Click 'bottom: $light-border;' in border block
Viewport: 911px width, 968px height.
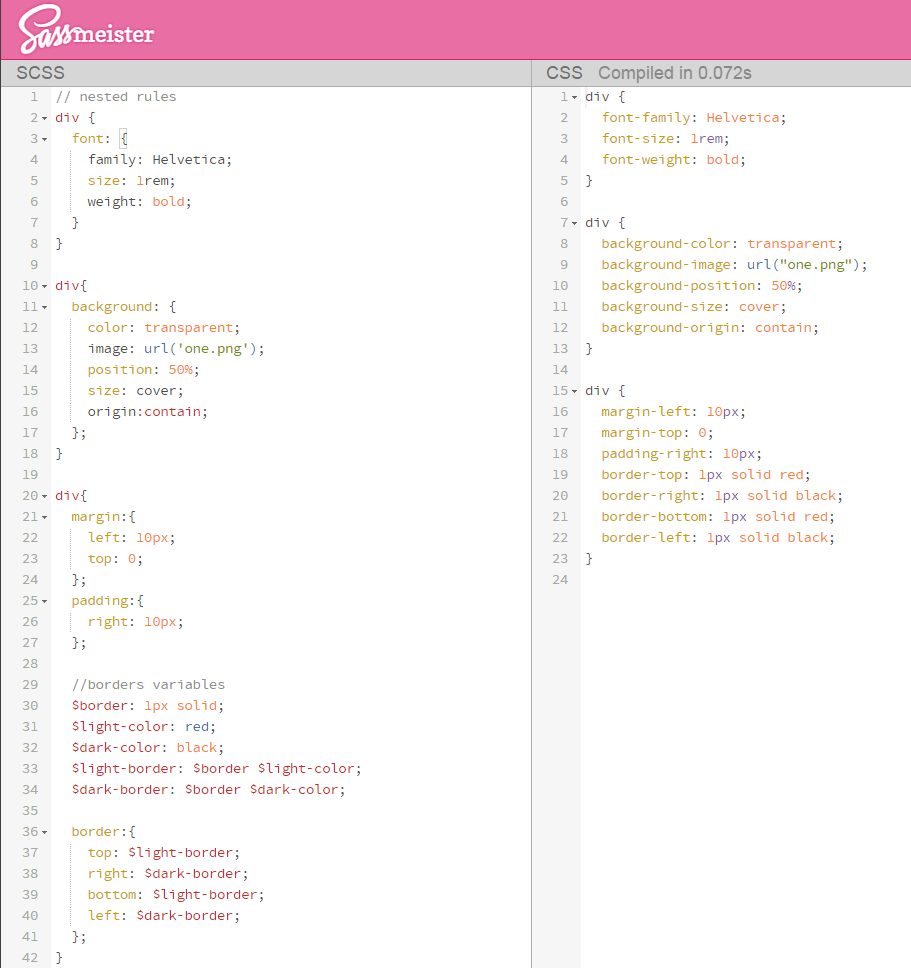coord(176,895)
